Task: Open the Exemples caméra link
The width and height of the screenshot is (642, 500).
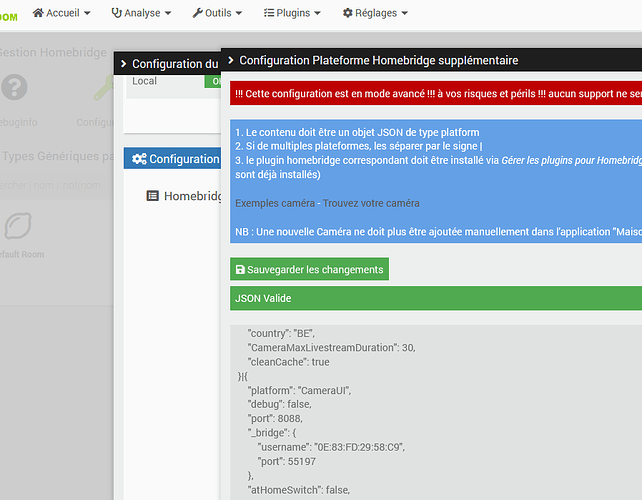Action: [x=275, y=203]
